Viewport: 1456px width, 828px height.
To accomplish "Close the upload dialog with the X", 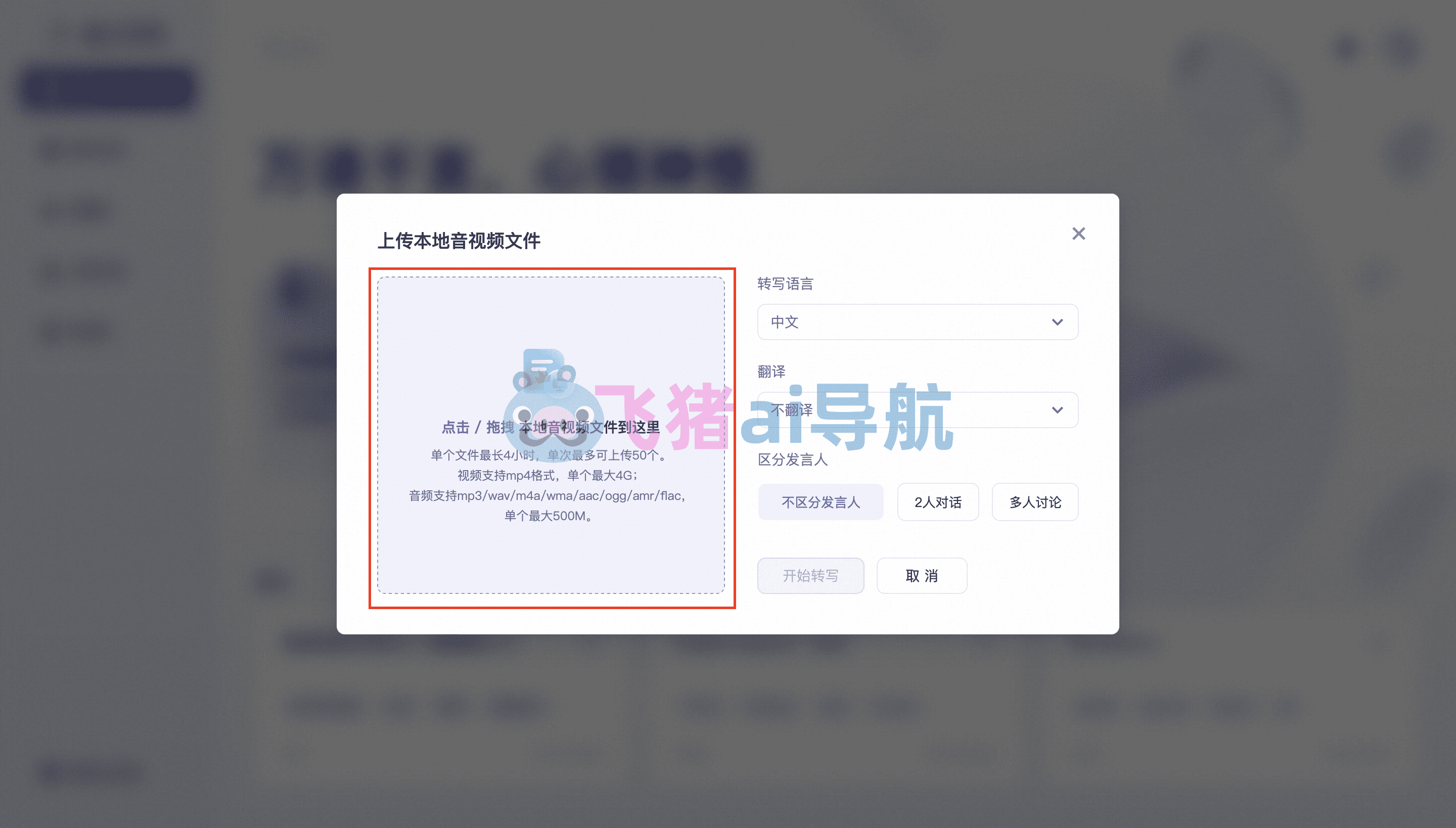I will pyautogui.click(x=1078, y=234).
